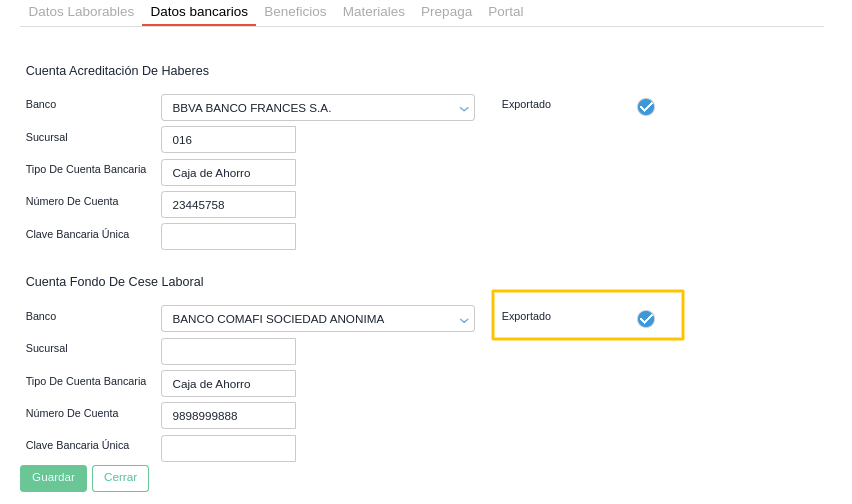Image resolution: width=852 pixels, height=504 pixels.
Task: Go to the Materiales tab
Action: [374, 12]
